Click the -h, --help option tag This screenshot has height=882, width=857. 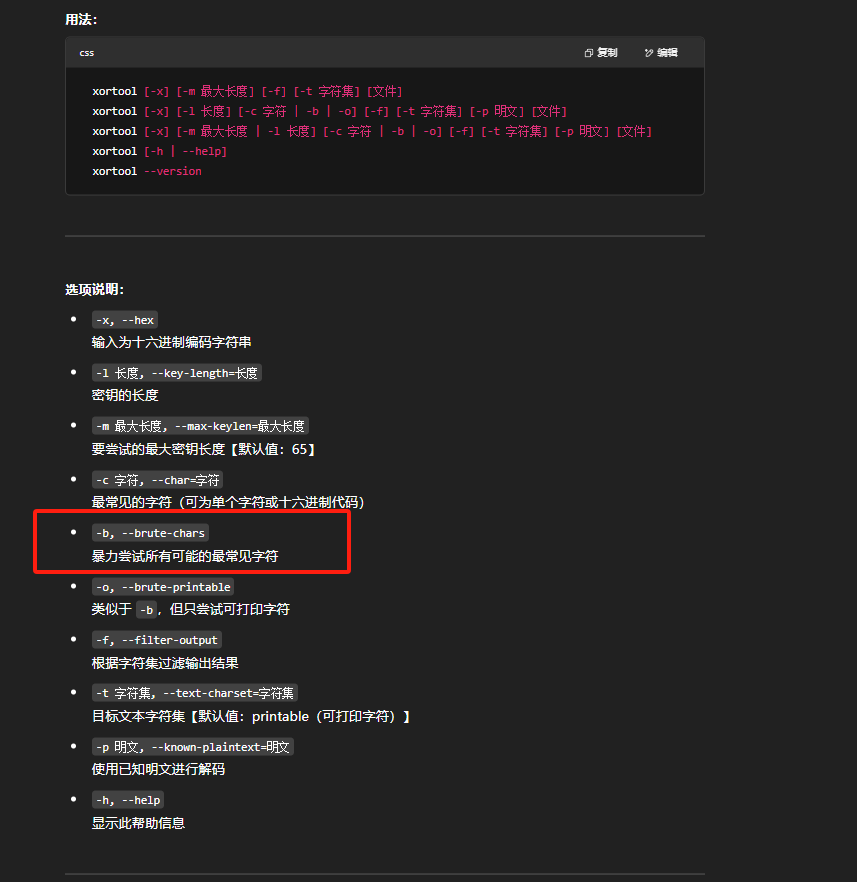[x=128, y=800]
